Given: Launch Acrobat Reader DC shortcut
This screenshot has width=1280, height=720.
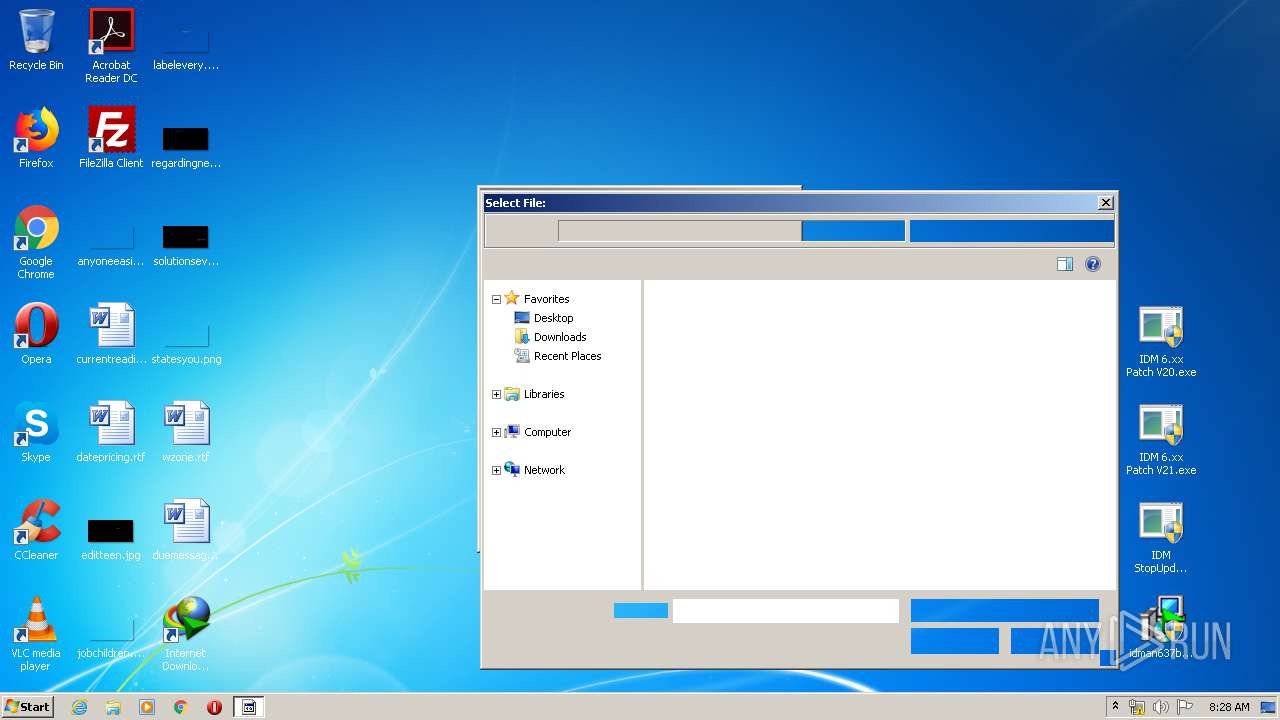Looking at the screenshot, I should pyautogui.click(x=111, y=45).
